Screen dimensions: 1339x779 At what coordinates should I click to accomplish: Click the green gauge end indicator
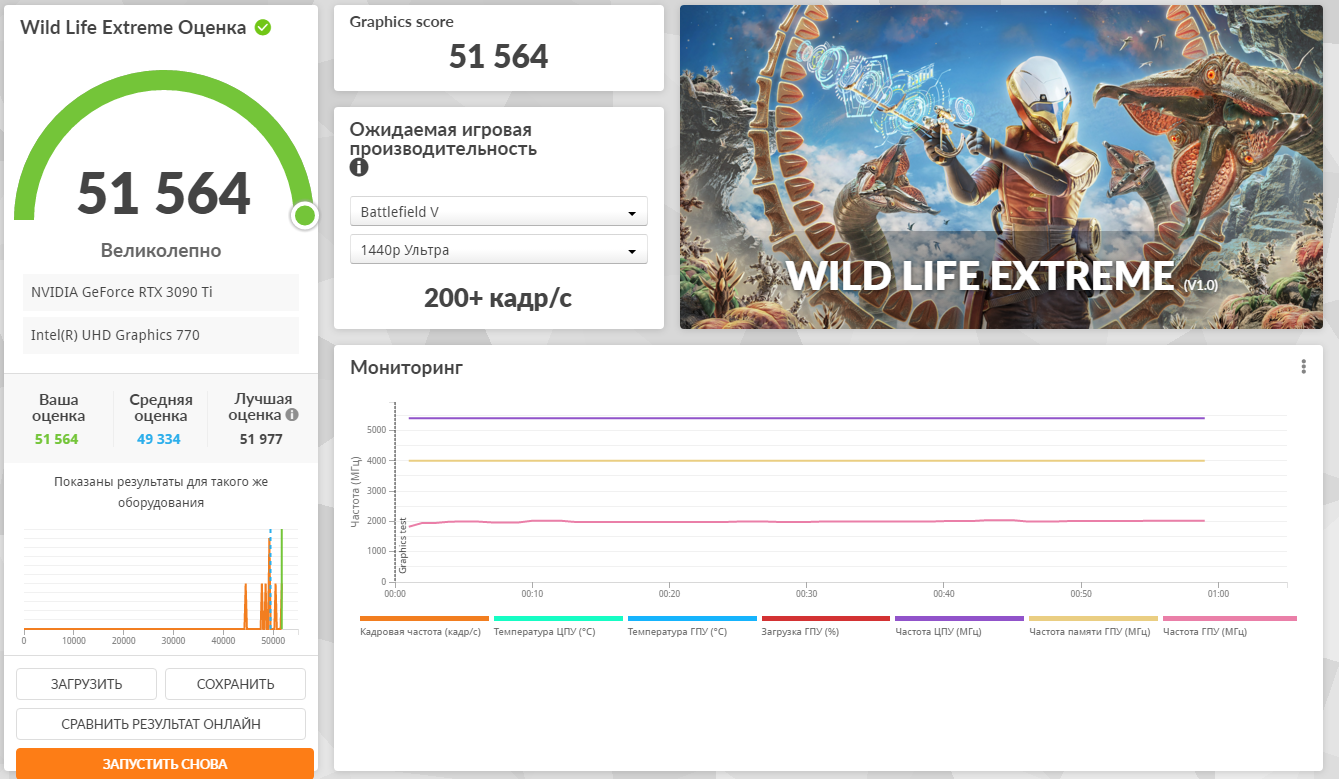click(x=305, y=215)
